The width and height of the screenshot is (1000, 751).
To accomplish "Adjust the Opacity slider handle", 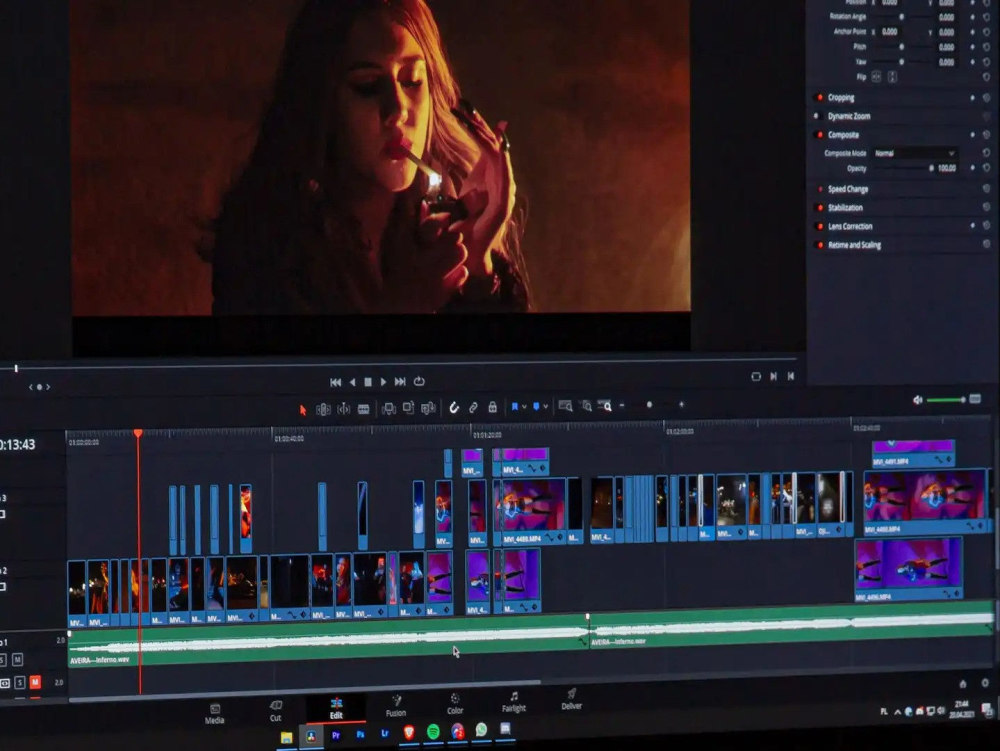I will 931,168.
